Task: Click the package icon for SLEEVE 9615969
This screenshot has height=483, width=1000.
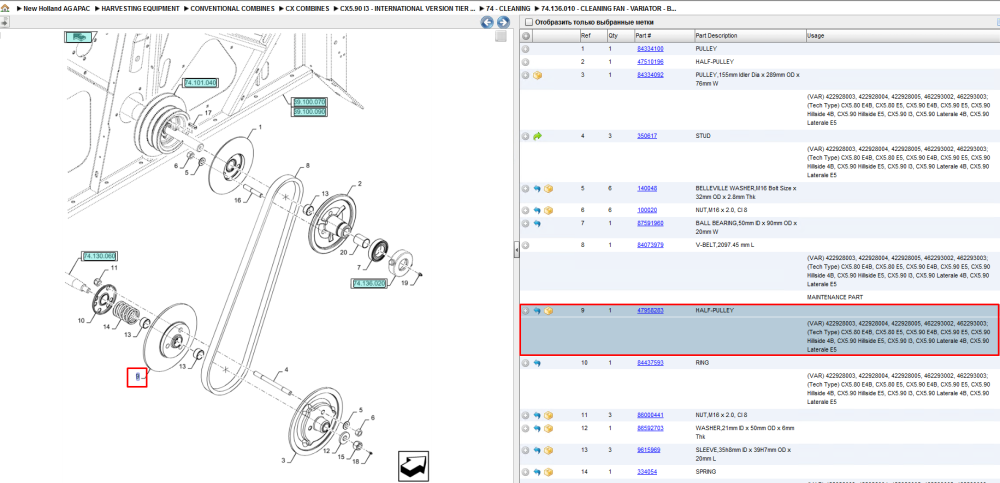Action: coord(548,450)
